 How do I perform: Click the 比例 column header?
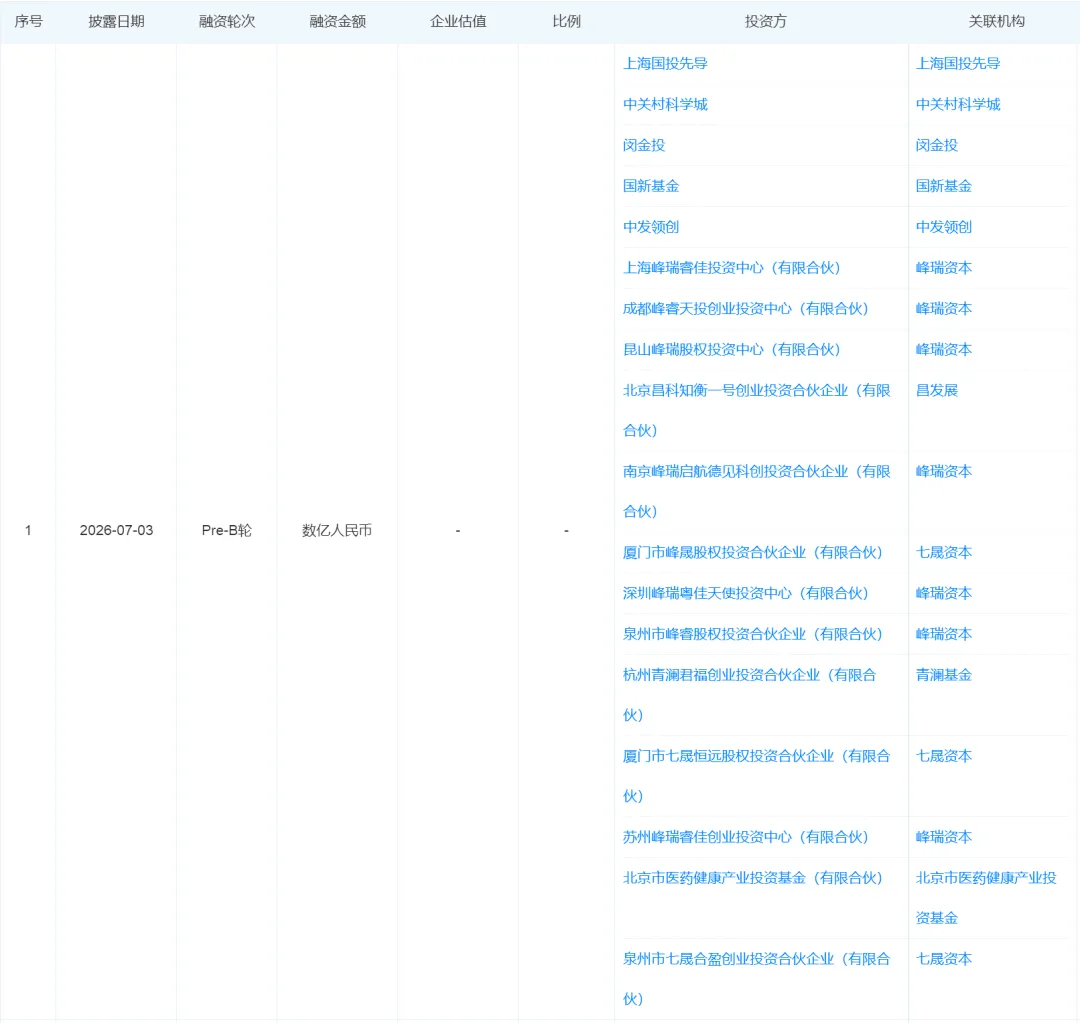click(566, 21)
